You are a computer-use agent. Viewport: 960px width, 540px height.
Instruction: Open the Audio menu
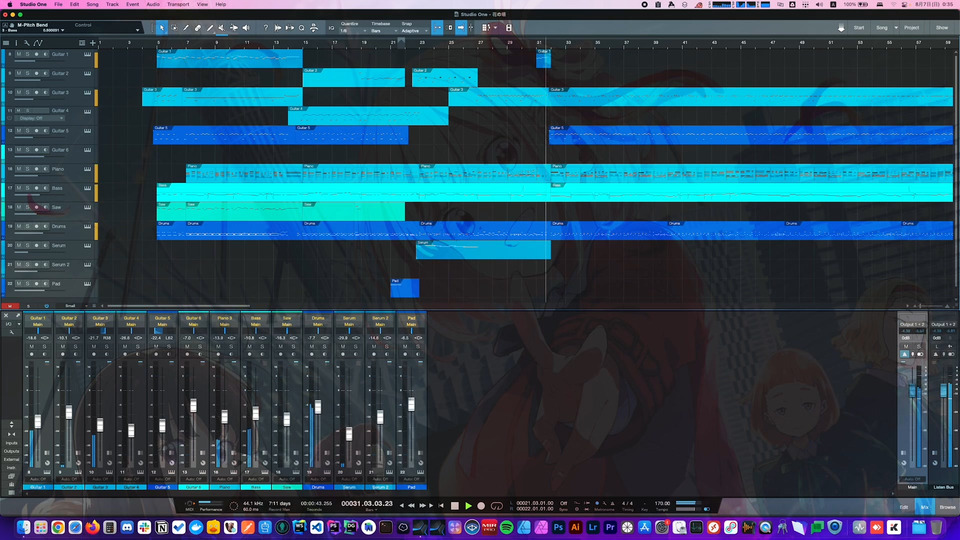click(152, 4)
